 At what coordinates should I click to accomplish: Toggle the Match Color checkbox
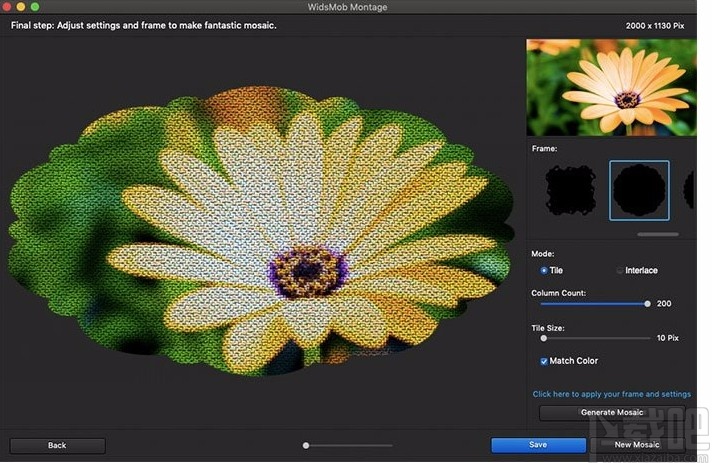[x=544, y=361]
